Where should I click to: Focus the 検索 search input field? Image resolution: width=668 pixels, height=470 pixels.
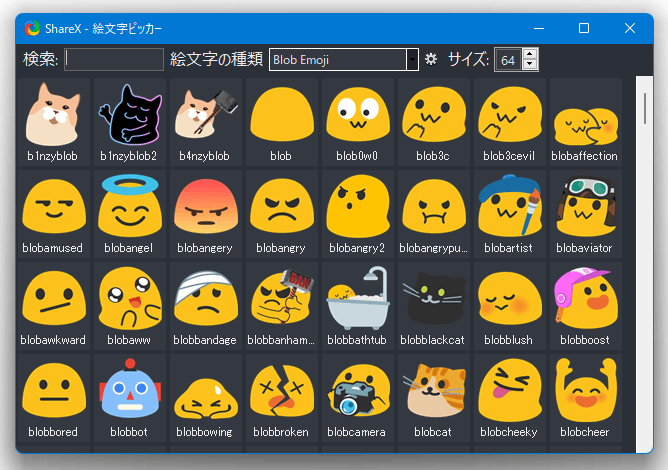(x=114, y=59)
